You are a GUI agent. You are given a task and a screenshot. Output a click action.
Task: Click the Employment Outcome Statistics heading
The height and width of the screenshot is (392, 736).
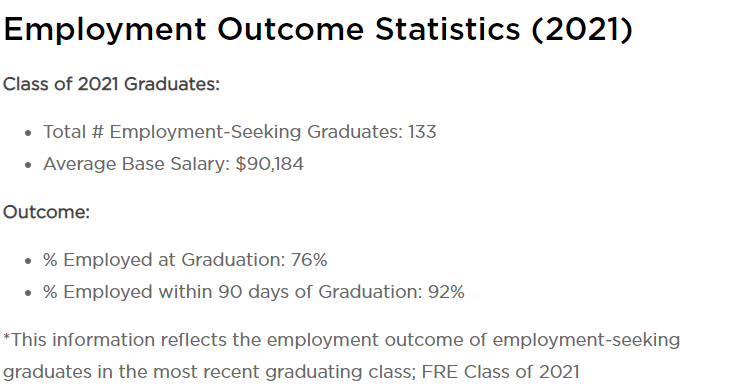click(318, 30)
